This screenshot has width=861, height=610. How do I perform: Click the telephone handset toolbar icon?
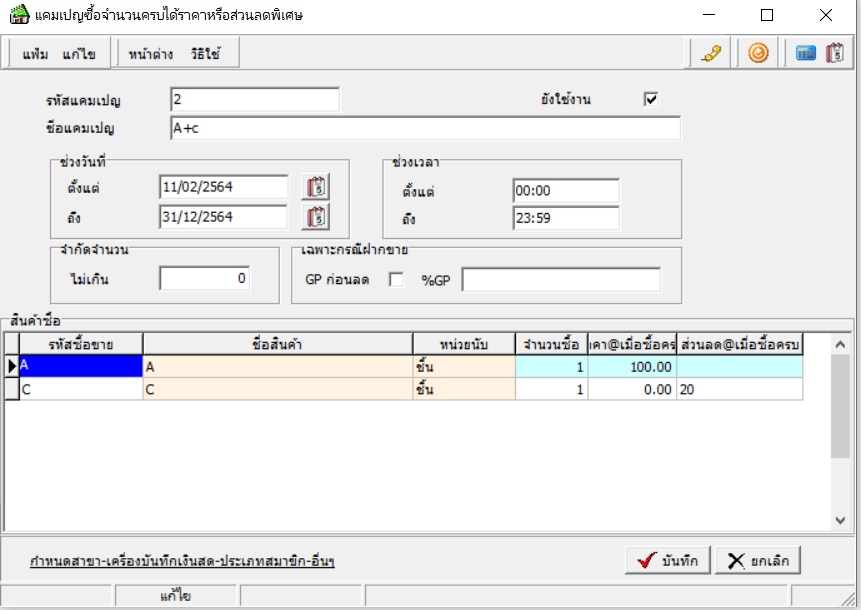pyautogui.click(x=711, y=54)
